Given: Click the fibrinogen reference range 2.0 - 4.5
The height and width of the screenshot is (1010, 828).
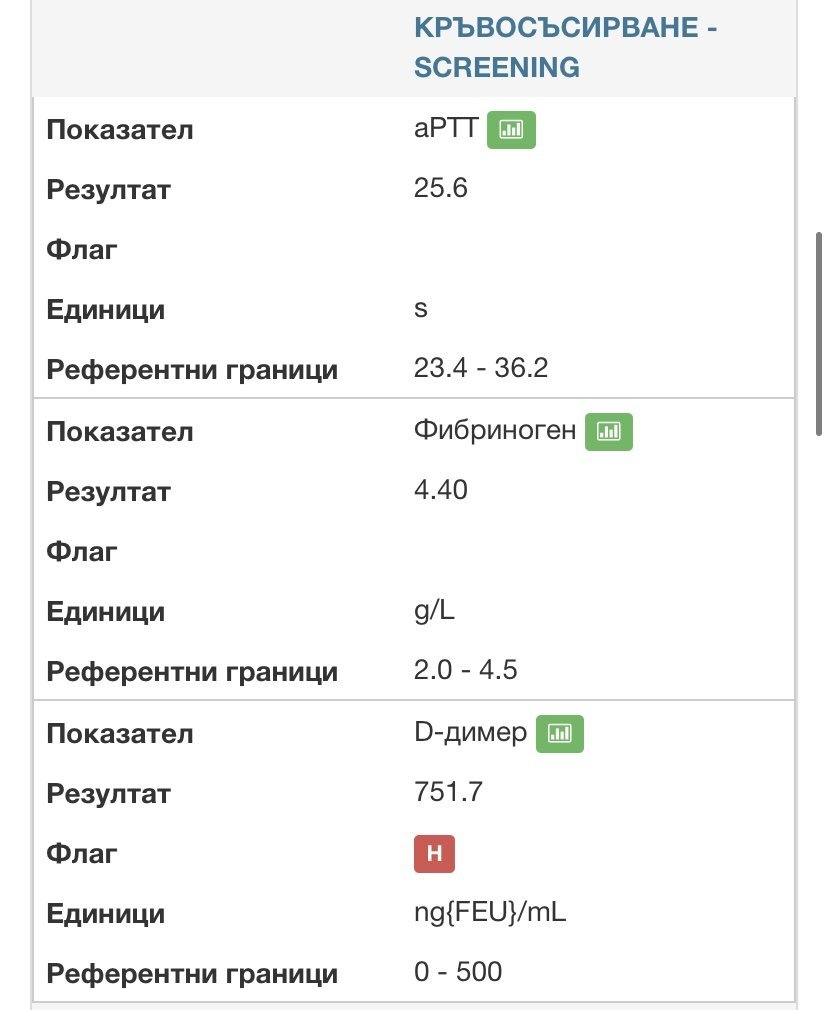Looking at the screenshot, I should (x=465, y=672).
